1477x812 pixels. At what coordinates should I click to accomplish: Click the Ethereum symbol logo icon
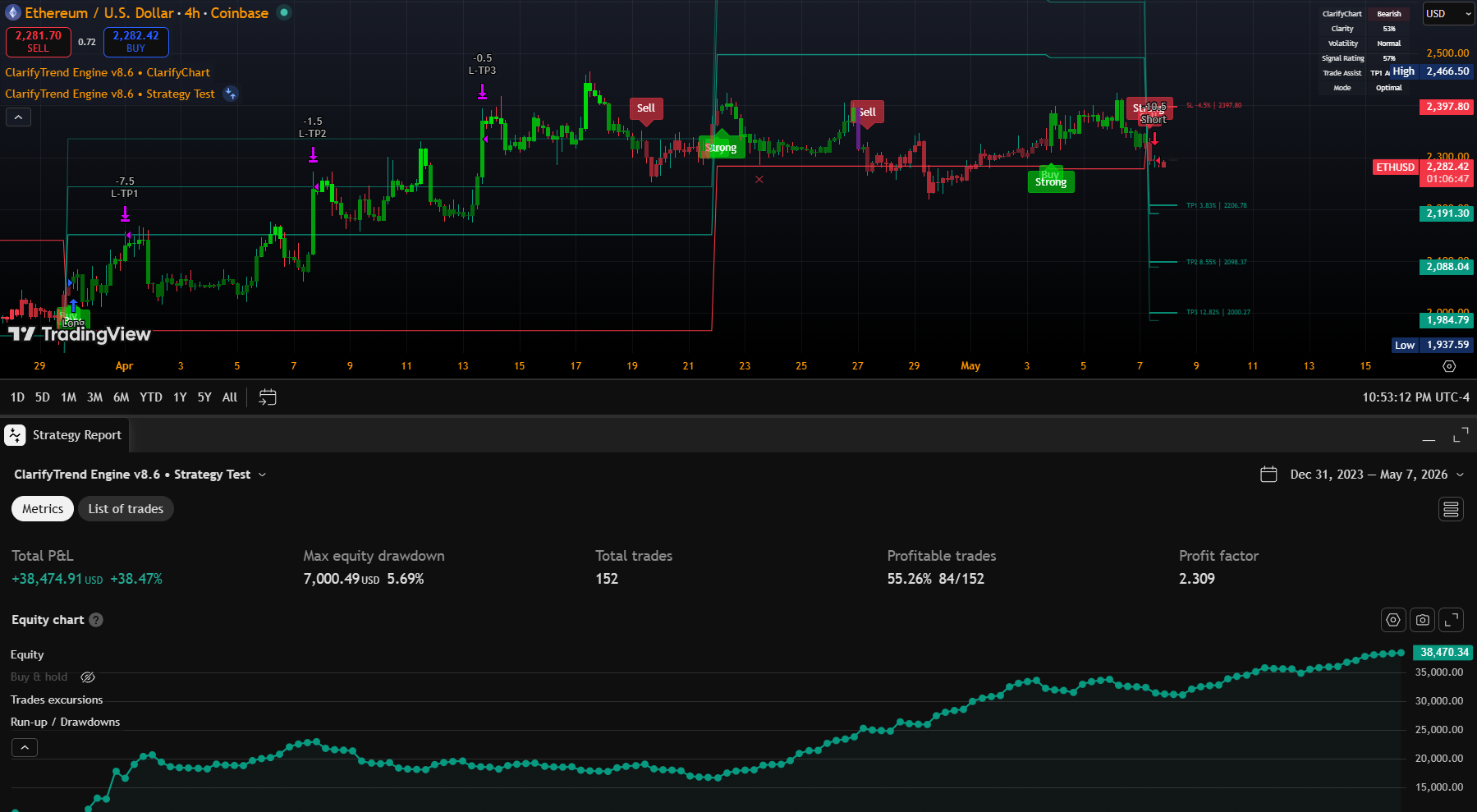point(13,12)
